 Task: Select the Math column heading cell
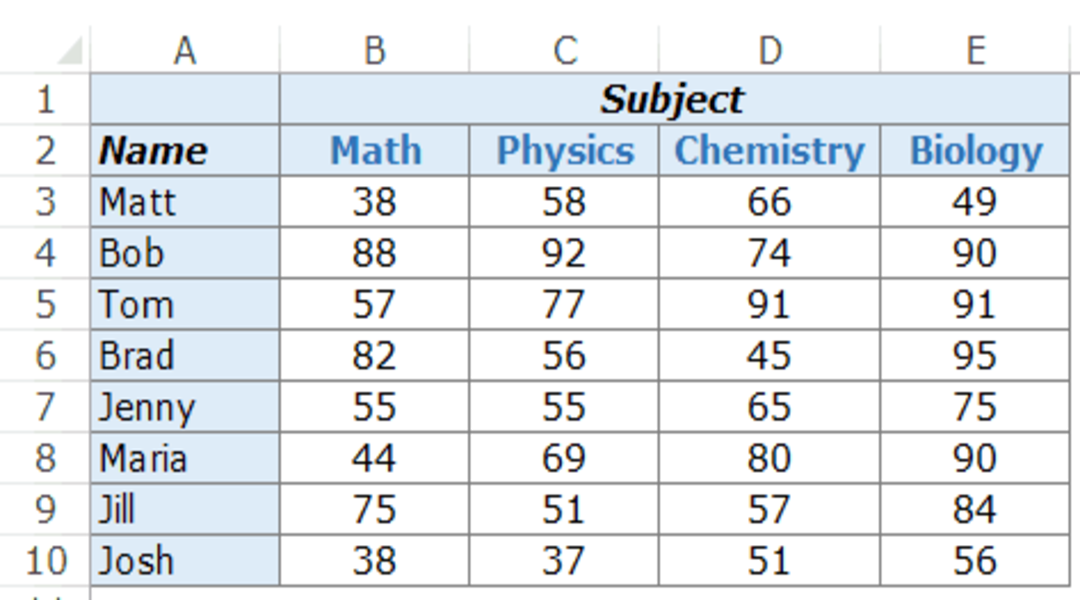point(374,150)
